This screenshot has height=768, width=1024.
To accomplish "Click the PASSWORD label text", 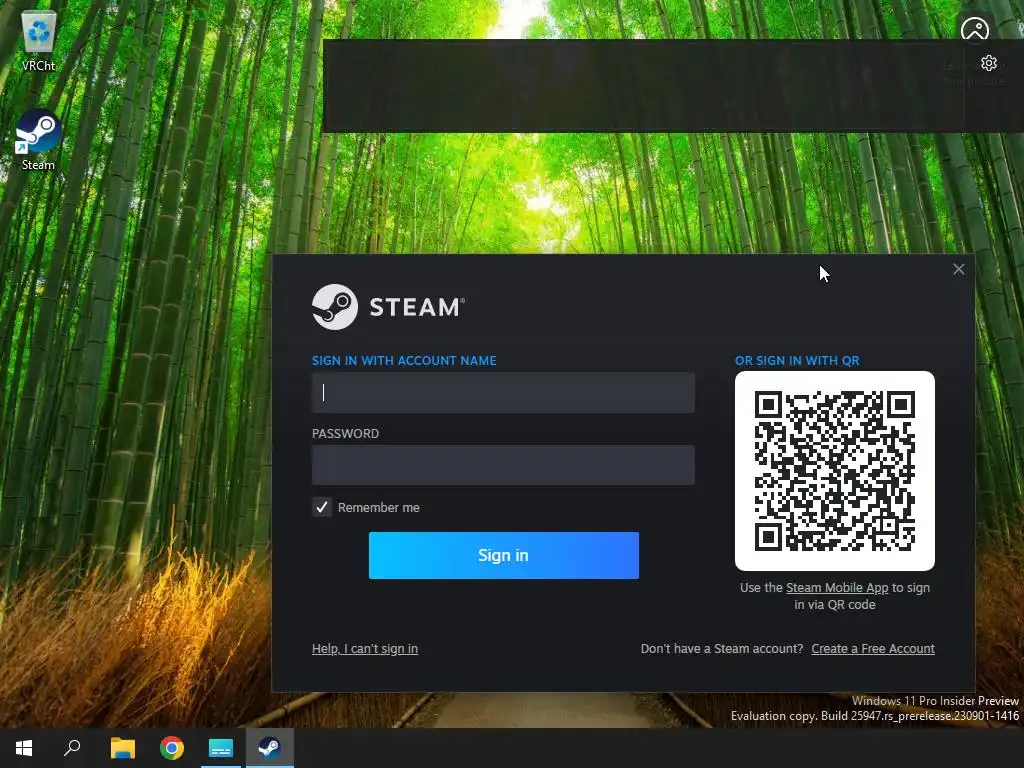I will 345,434.
